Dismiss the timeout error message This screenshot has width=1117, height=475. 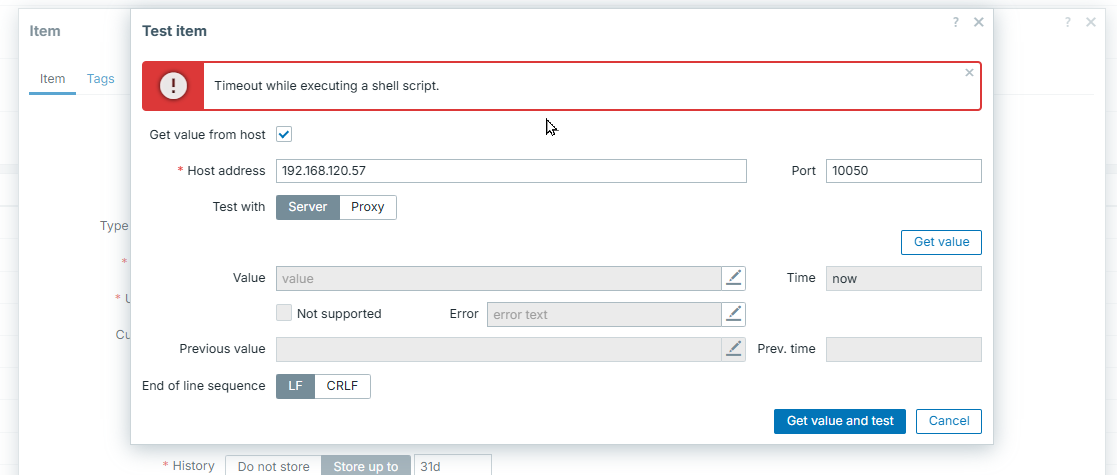pyautogui.click(x=969, y=73)
